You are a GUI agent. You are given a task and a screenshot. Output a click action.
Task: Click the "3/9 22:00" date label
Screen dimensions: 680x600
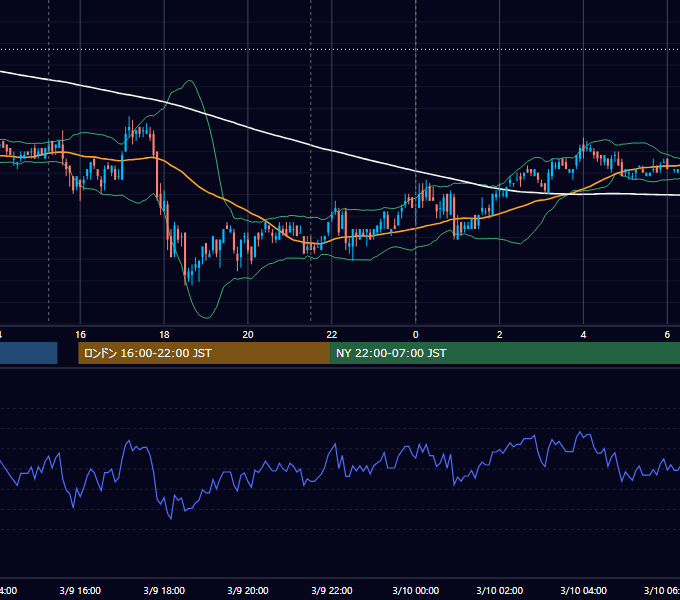(x=332, y=590)
